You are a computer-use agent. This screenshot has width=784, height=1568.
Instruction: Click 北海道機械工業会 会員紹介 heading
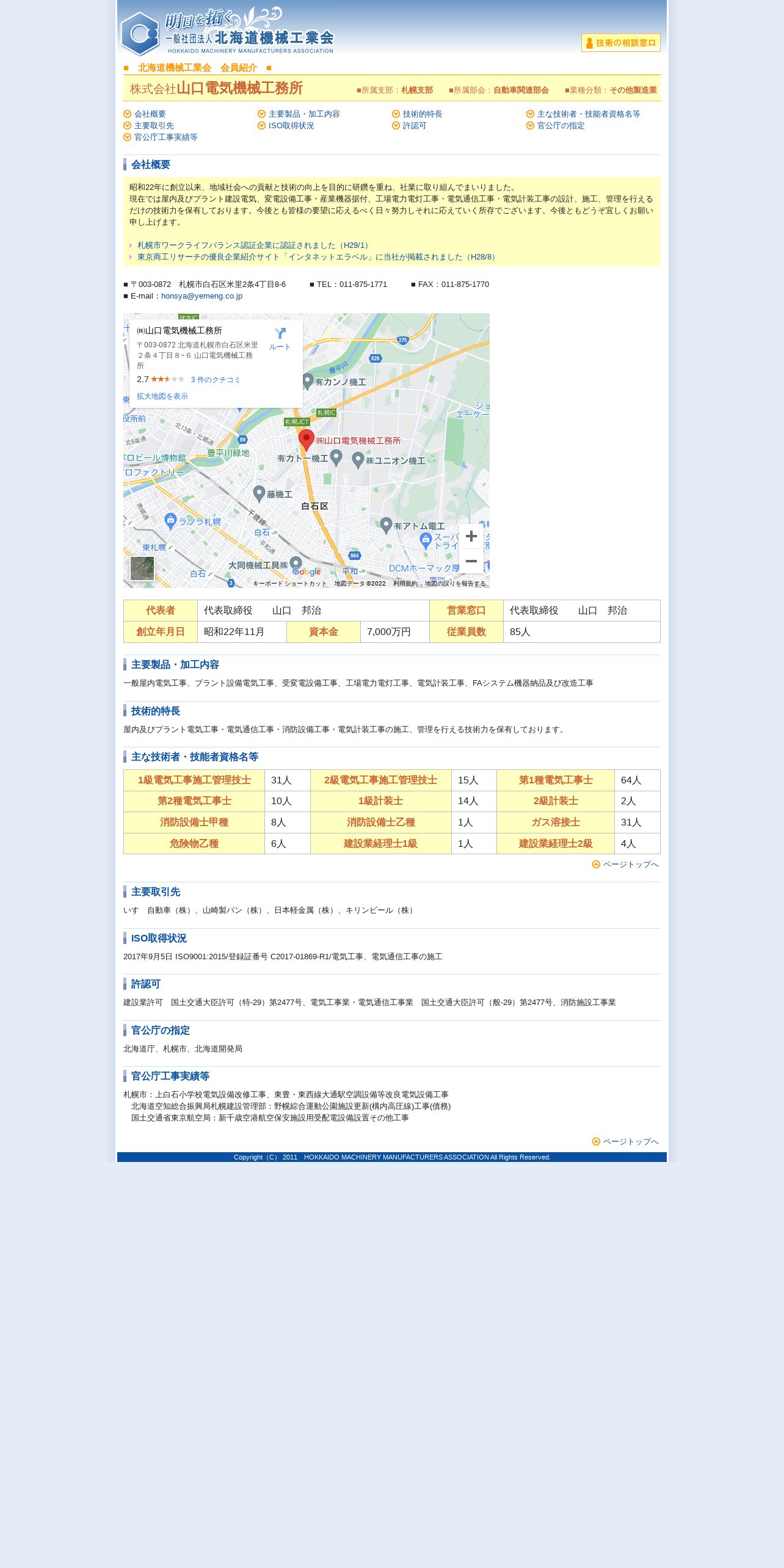[197, 68]
